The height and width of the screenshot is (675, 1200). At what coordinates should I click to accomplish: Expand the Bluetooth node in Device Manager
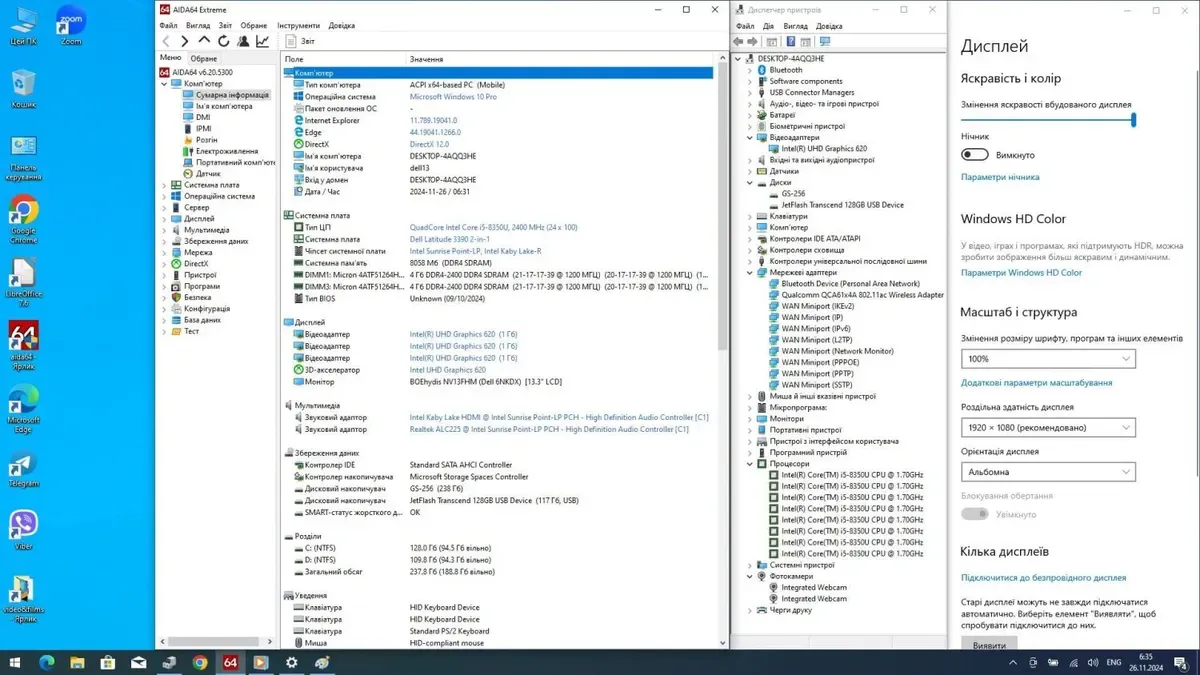750,70
